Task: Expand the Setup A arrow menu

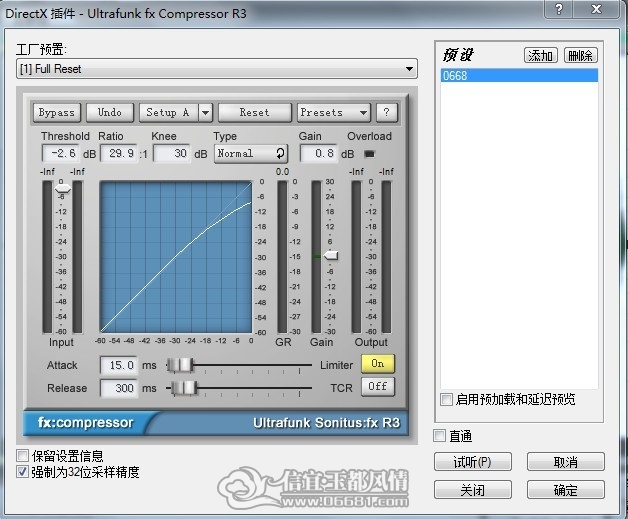Action: click(205, 113)
